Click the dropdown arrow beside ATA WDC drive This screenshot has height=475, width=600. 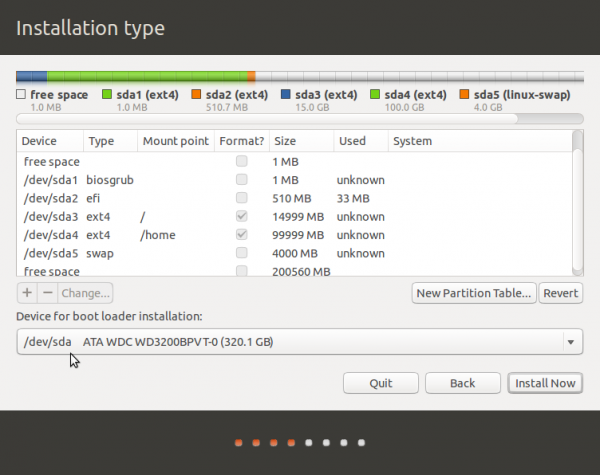571,343
